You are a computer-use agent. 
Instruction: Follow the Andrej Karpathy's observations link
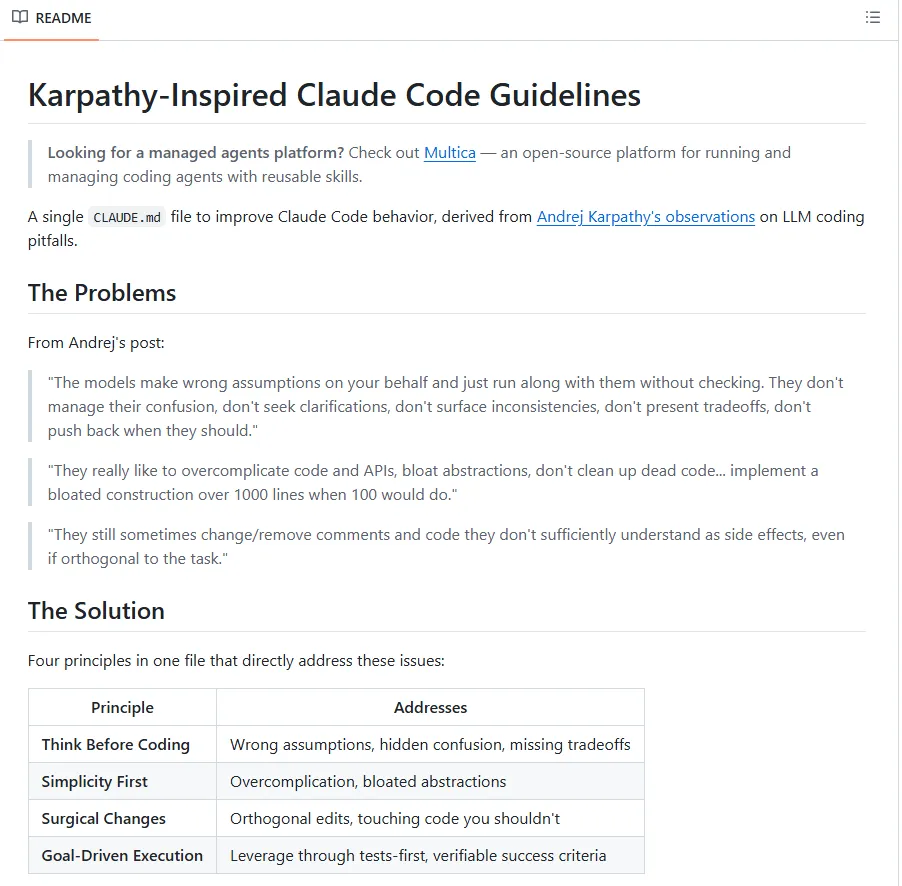tap(645, 217)
